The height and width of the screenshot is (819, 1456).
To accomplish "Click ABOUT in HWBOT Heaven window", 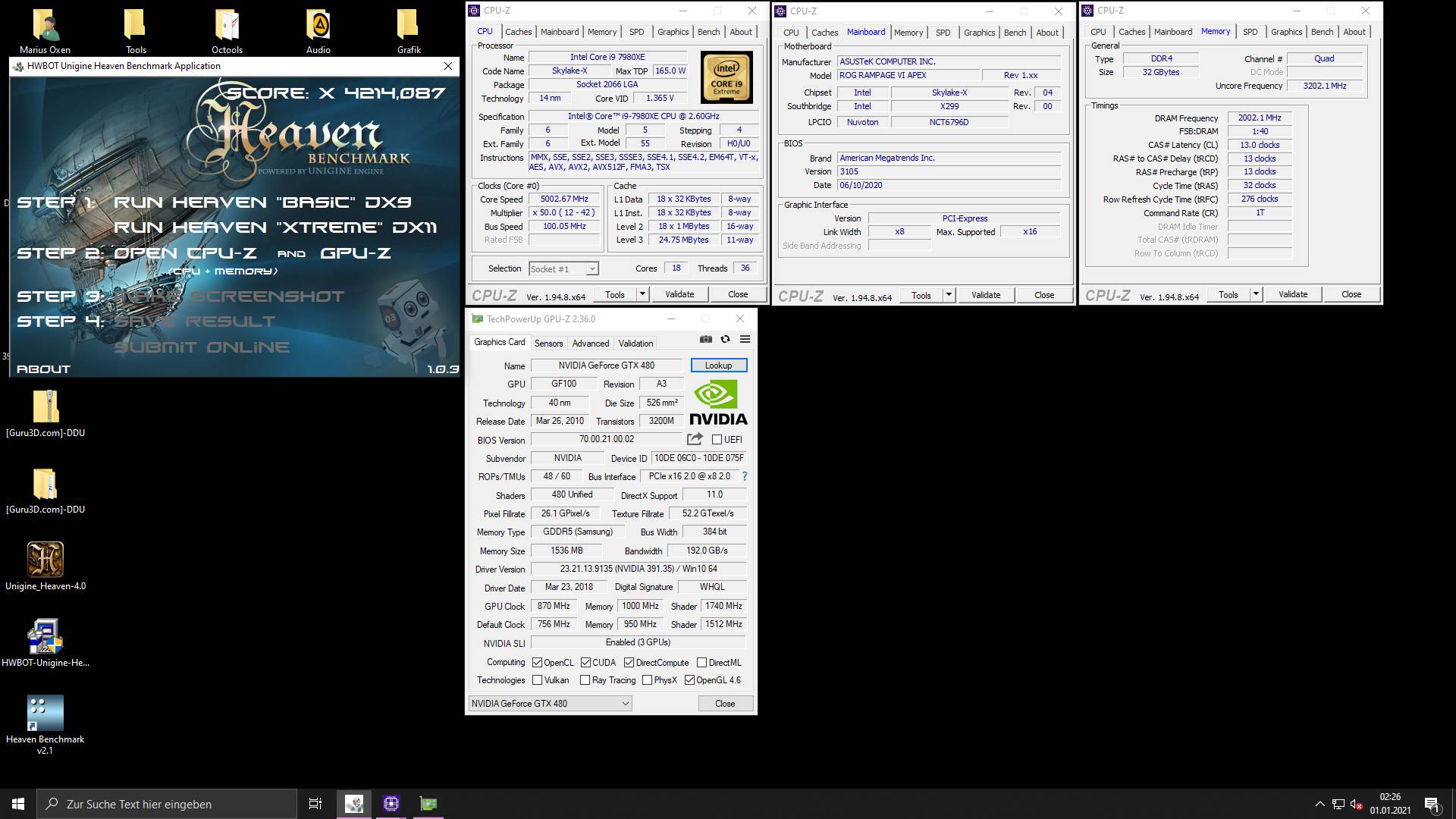I will pyautogui.click(x=43, y=369).
